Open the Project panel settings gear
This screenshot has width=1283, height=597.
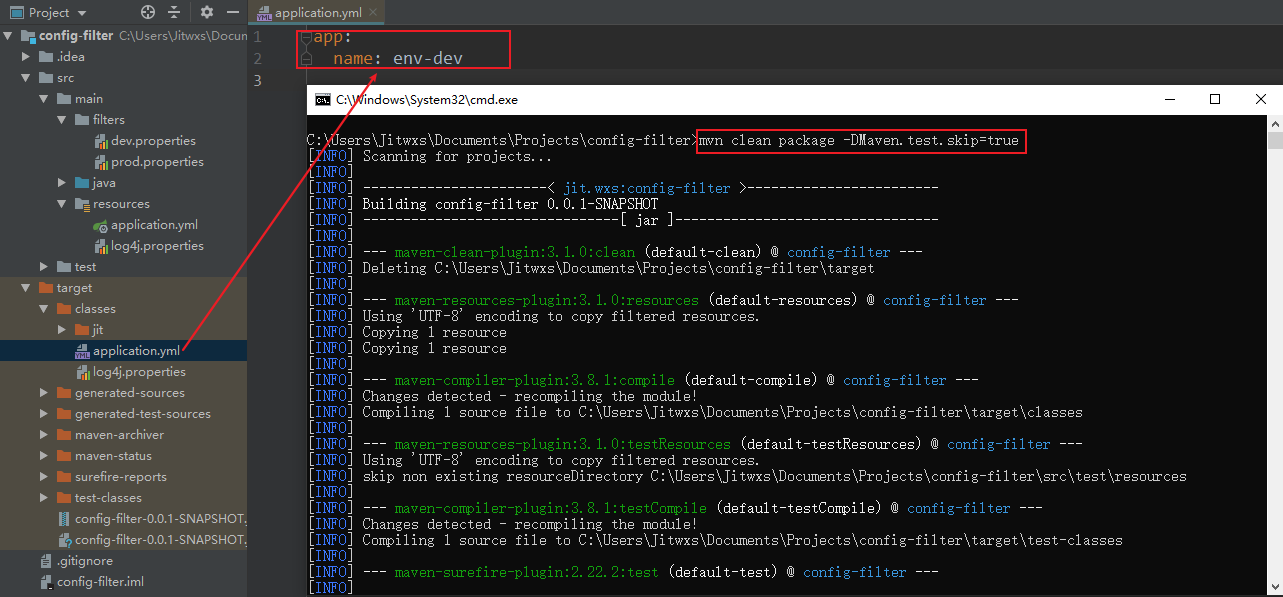click(207, 13)
